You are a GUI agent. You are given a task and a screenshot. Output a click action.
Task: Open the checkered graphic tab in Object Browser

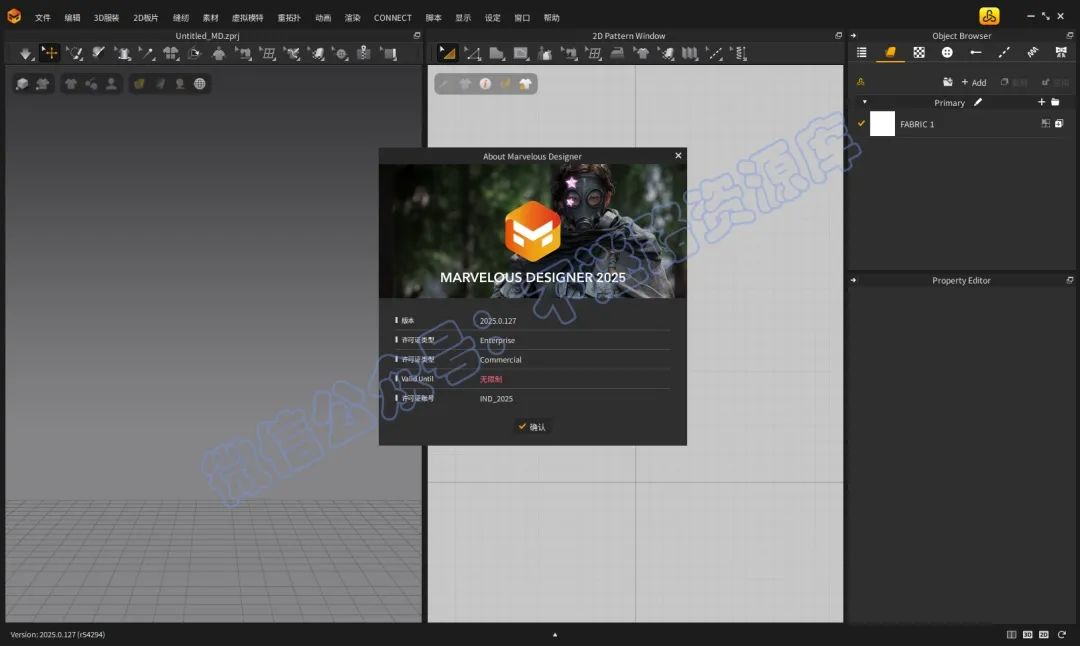click(x=919, y=52)
